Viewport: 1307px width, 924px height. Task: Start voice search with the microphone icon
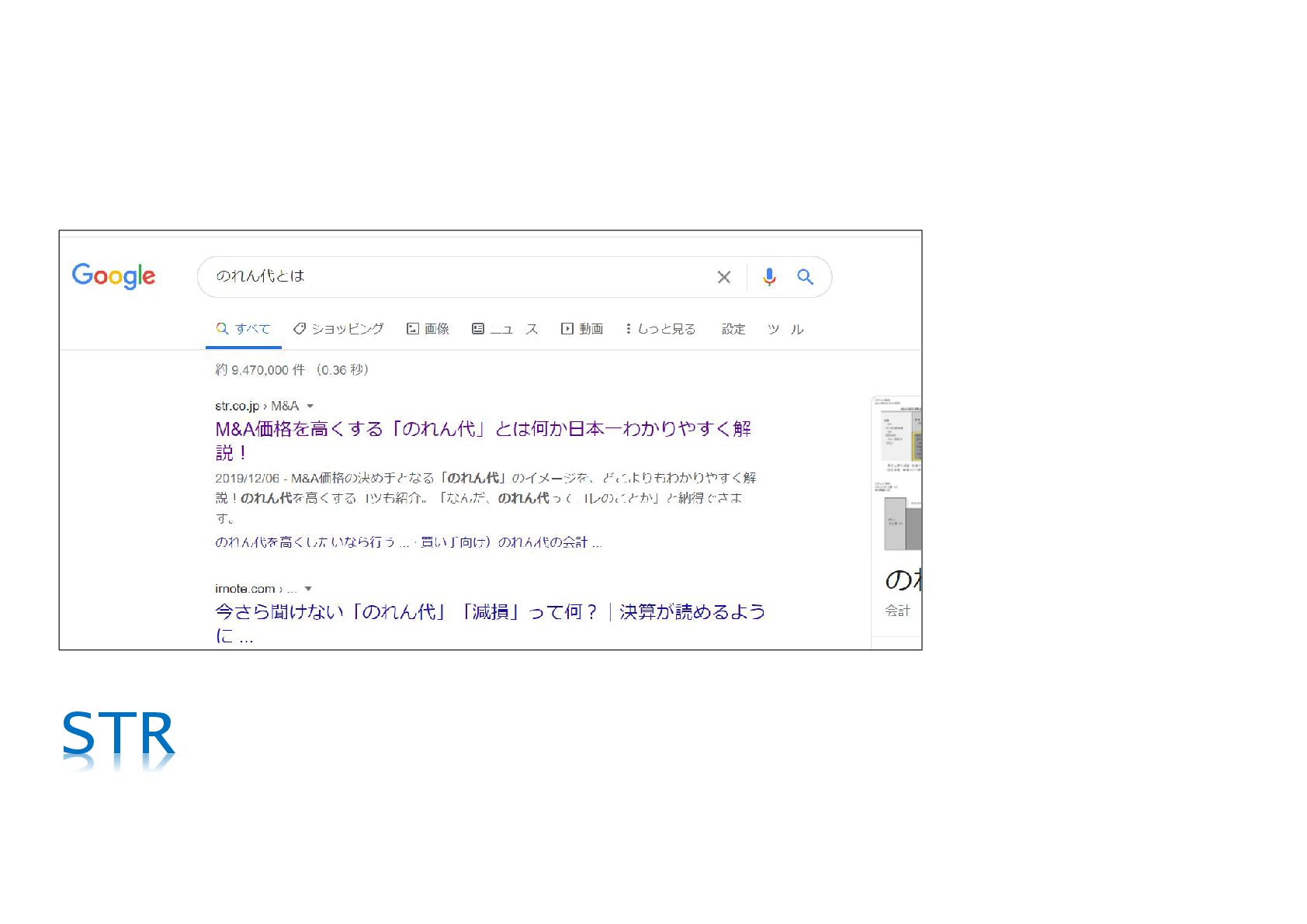click(769, 277)
